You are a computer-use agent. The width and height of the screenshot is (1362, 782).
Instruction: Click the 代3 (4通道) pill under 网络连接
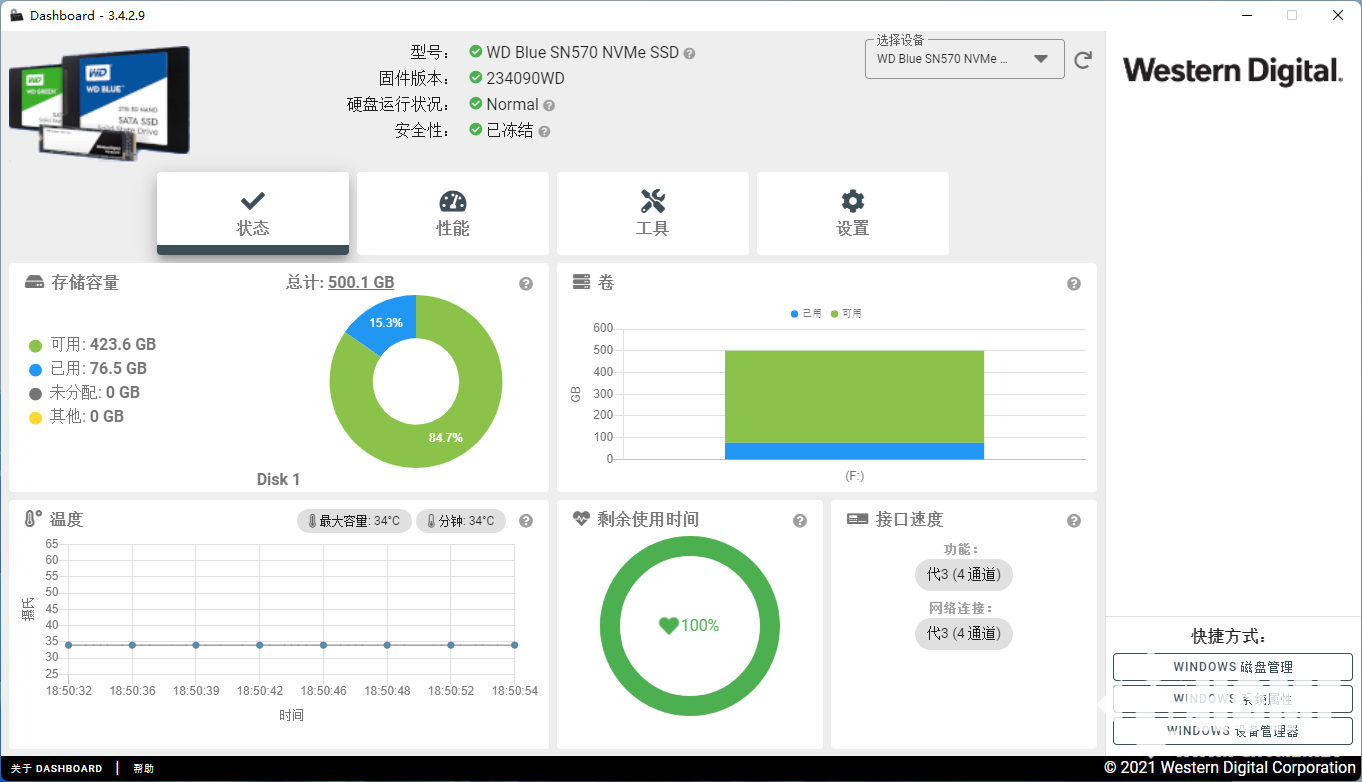pos(964,633)
